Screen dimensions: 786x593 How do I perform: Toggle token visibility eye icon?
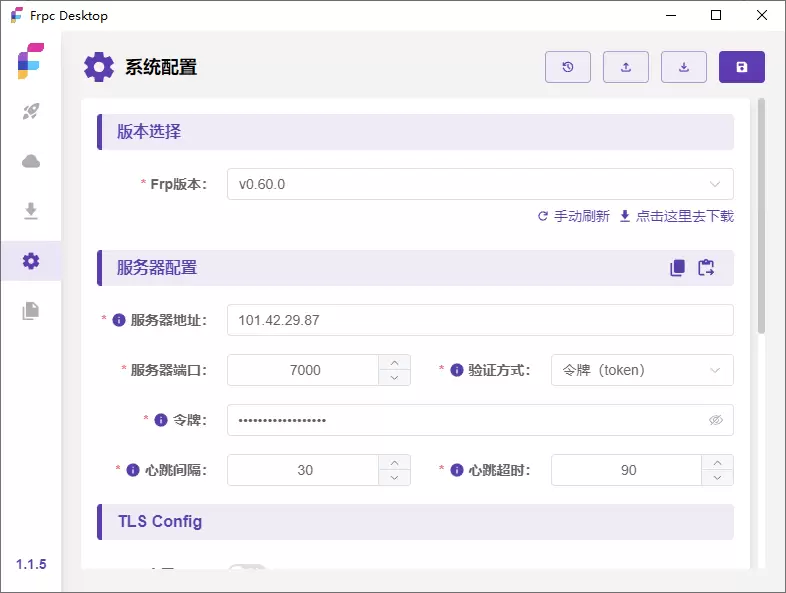tap(716, 420)
